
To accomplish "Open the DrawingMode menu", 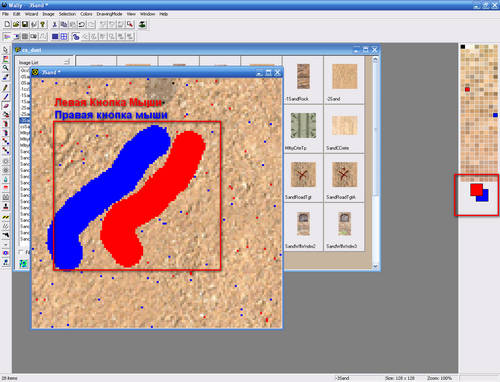I will (x=109, y=14).
